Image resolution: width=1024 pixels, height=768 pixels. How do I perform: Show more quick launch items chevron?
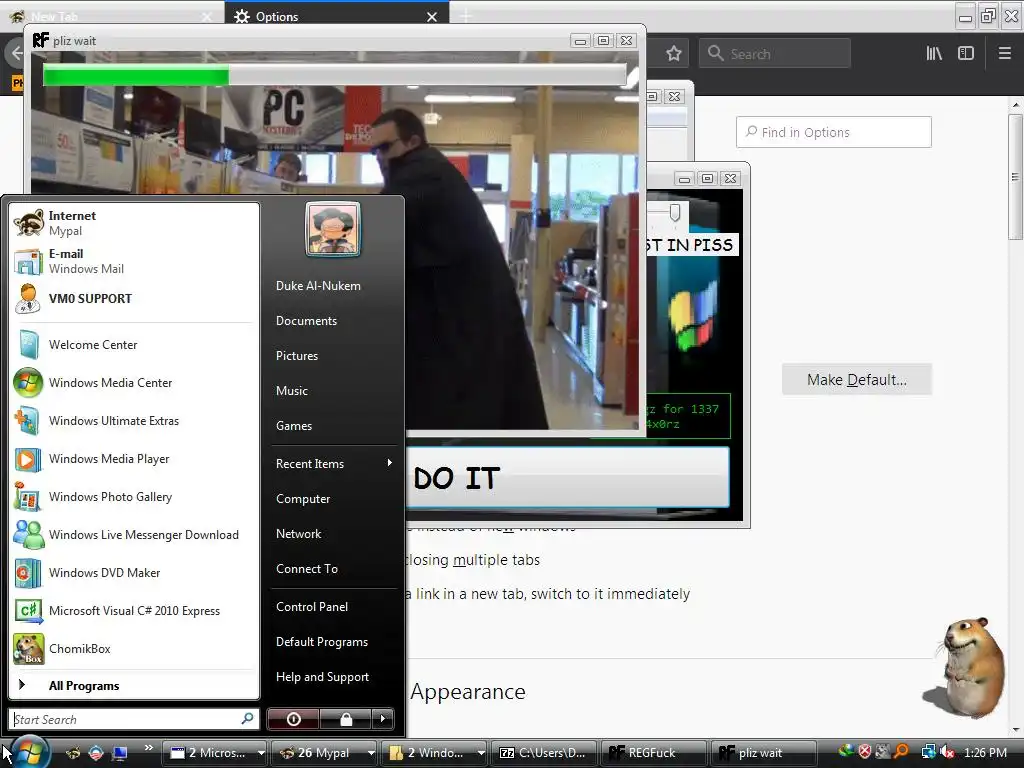pyautogui.click(x=148, y=748)
